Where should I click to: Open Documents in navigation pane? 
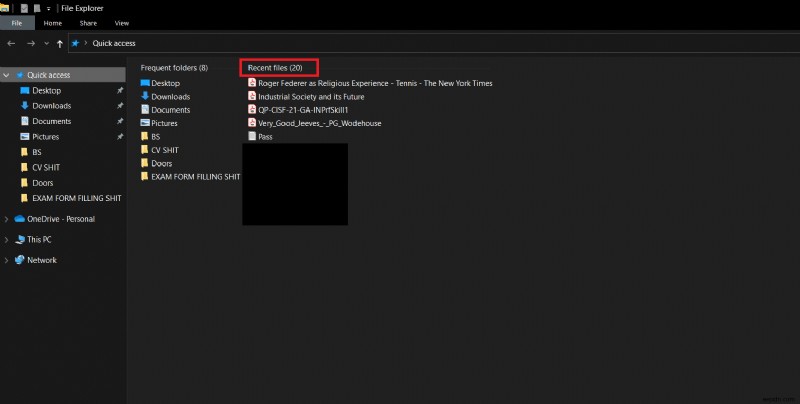tap(52, 121)
